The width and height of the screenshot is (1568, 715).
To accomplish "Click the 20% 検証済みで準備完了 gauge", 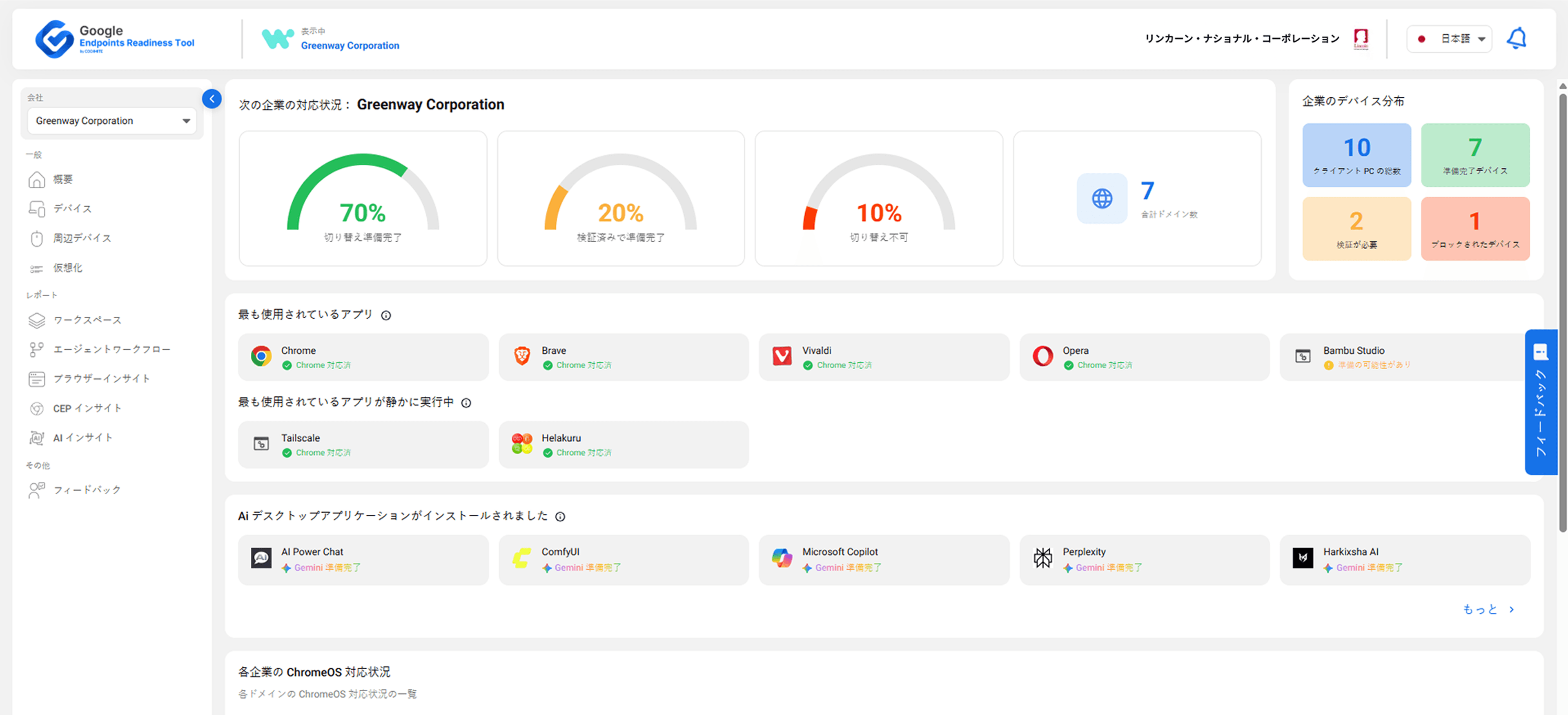I will click(621, 199).
